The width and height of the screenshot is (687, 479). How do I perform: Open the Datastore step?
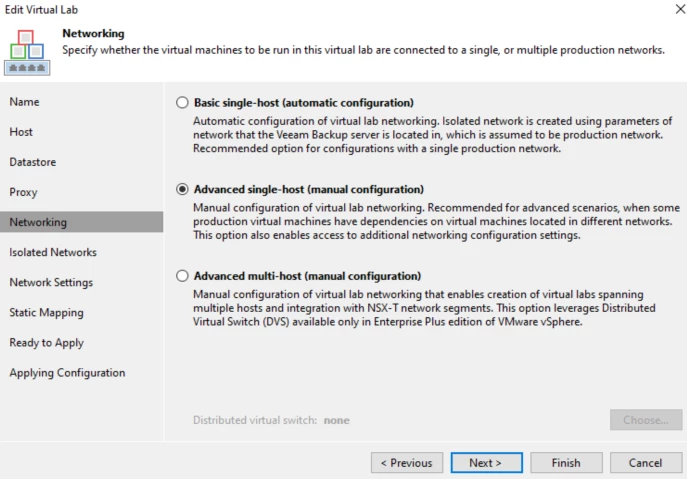click(x=33, y=162)
